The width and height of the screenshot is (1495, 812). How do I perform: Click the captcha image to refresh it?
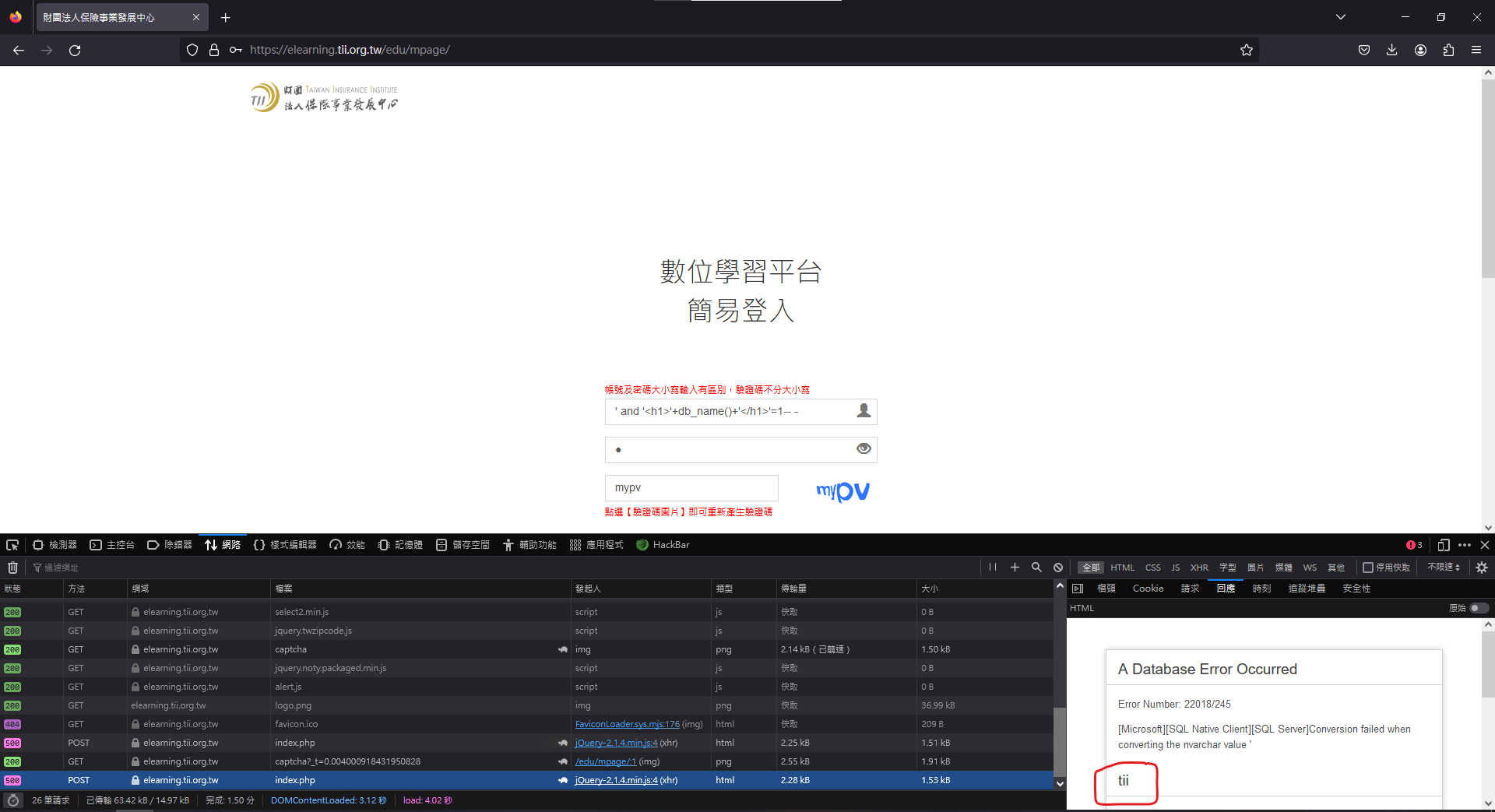[842, 490]
